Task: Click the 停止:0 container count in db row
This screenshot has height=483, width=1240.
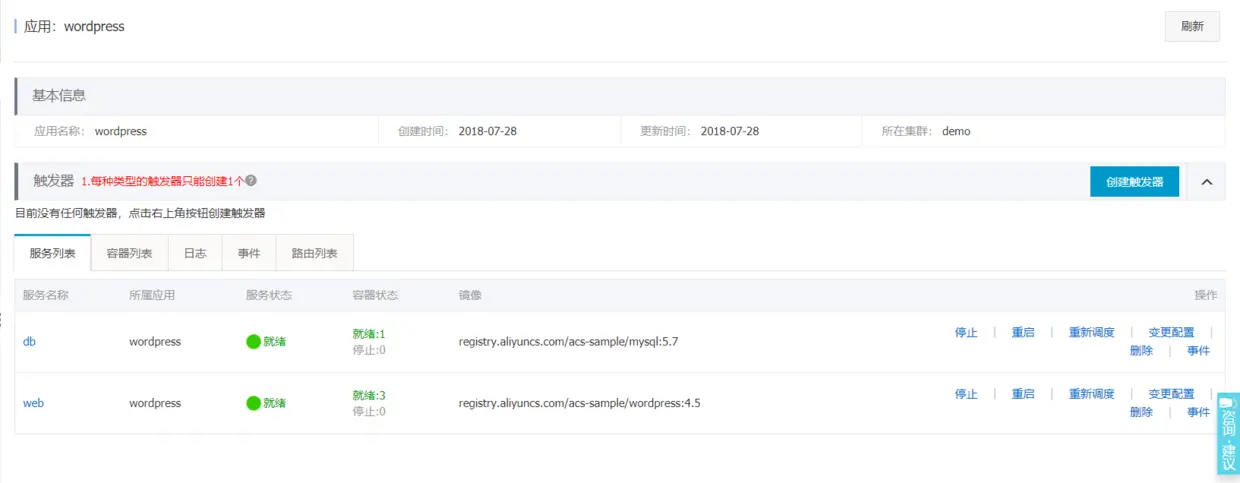Action: coord(369,350)
